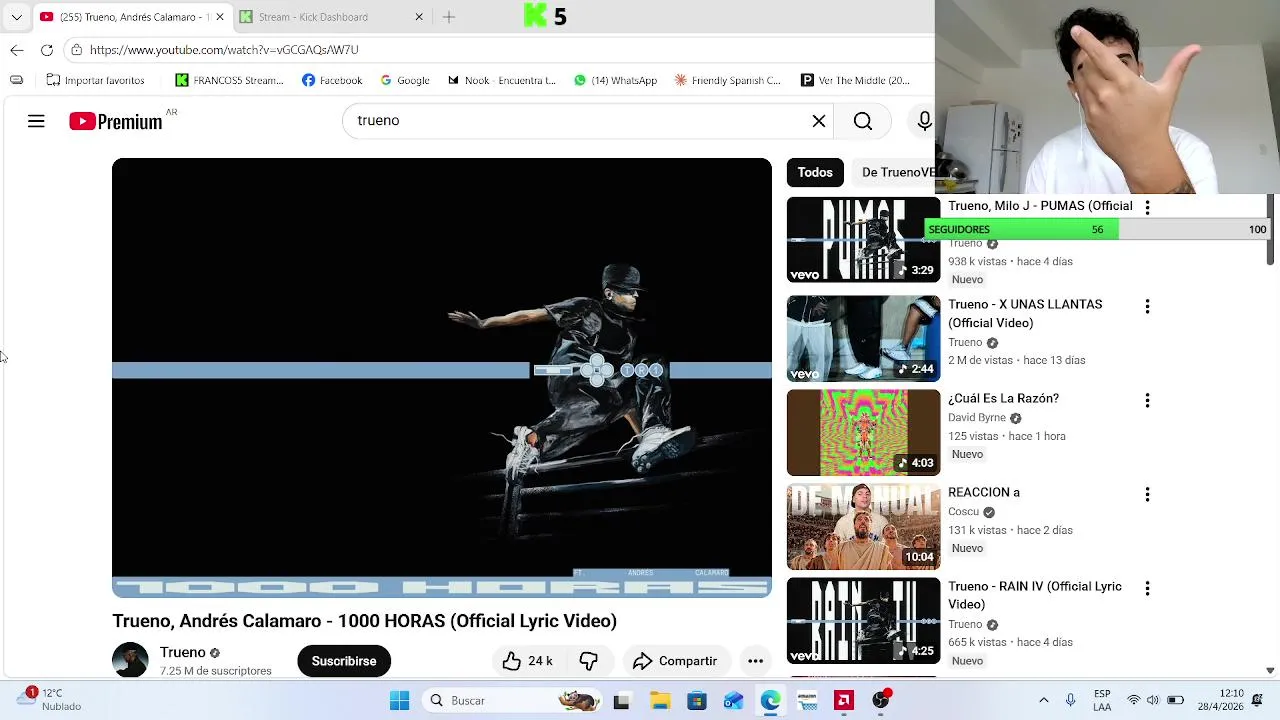Open Amazon app from taskbar

(807, 701)
